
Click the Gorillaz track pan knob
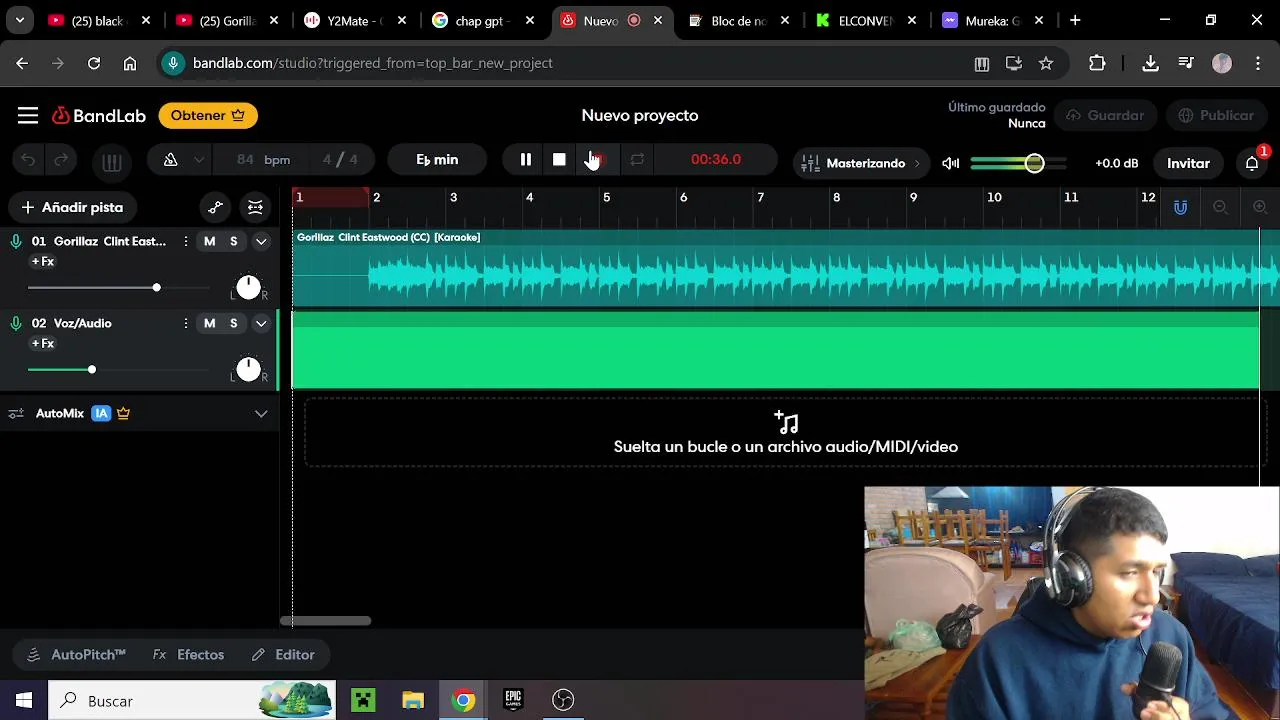248,288
